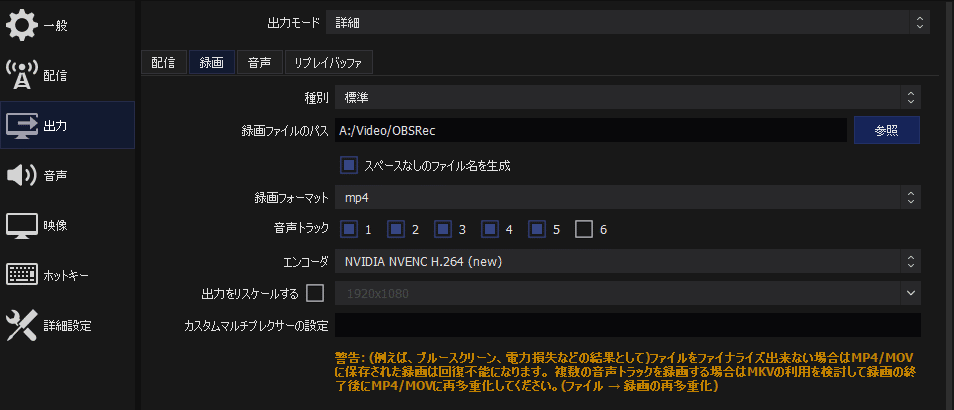Click the orange 警告 warning text
This screenshot has width=954, height=410.
coord(626,371)
